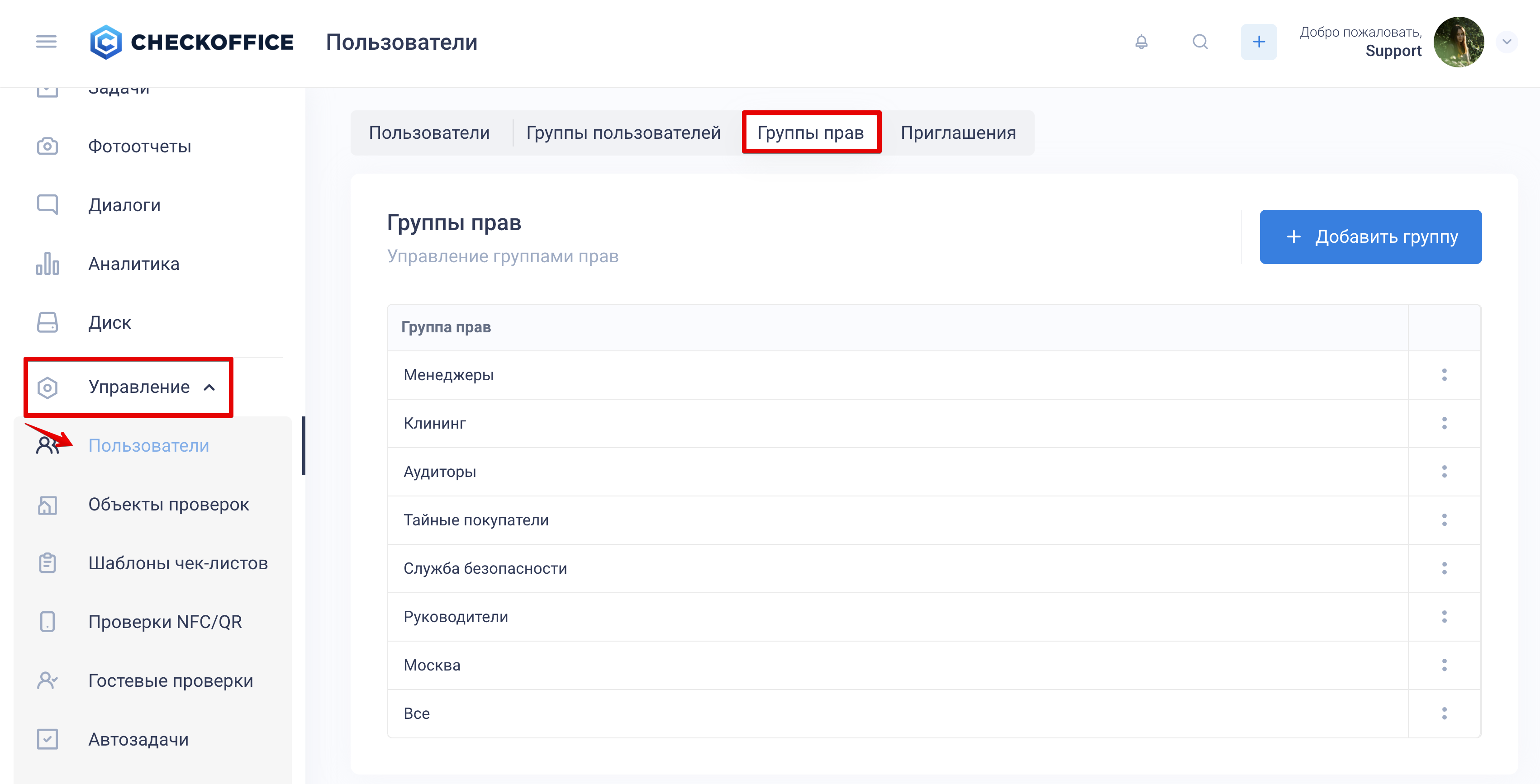Viewport: 1540px width, 784px height.
Task: Open Фотоотчеты camera icon in sidebar
Action: (47, 146)
